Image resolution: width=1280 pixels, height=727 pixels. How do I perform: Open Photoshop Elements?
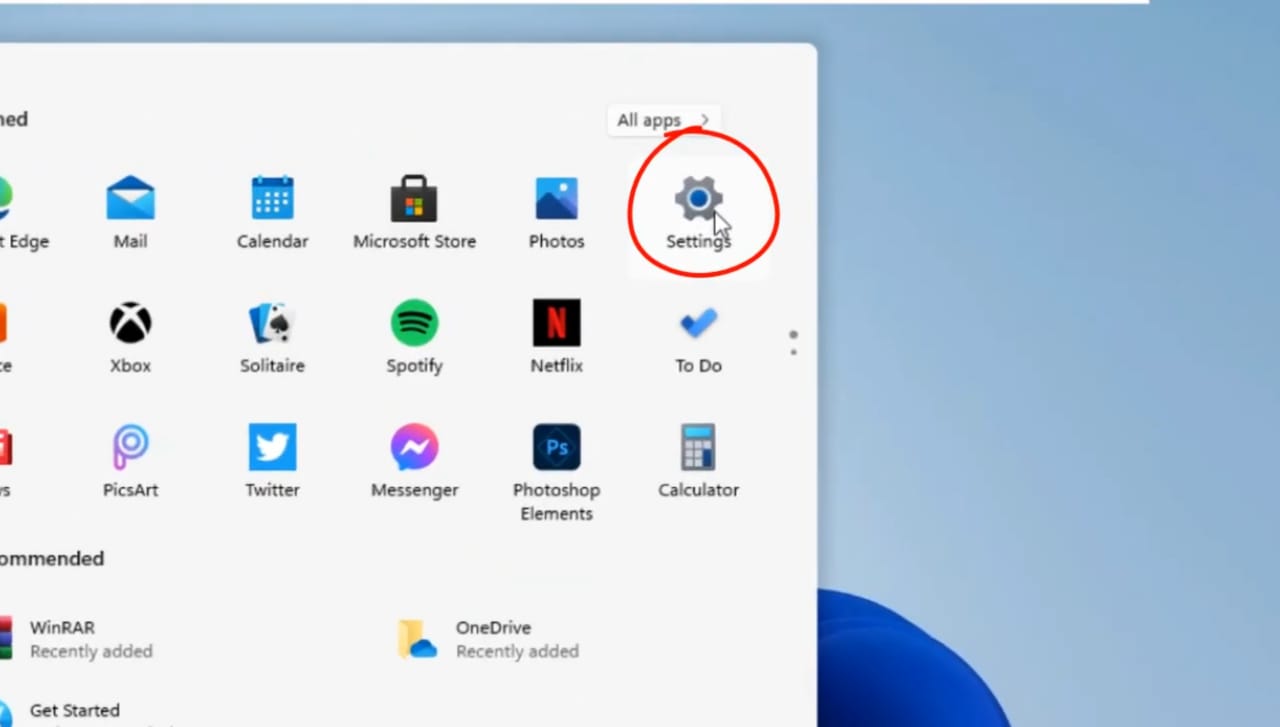coord(556,472)
